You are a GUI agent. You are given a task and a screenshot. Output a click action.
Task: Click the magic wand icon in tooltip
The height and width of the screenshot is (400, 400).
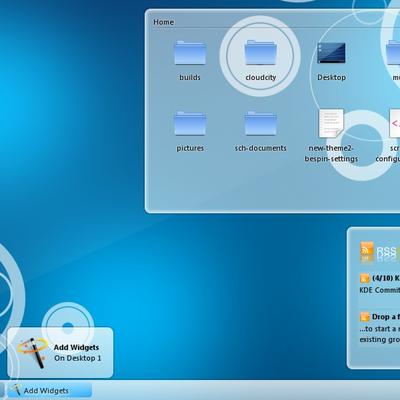[32, 352]
